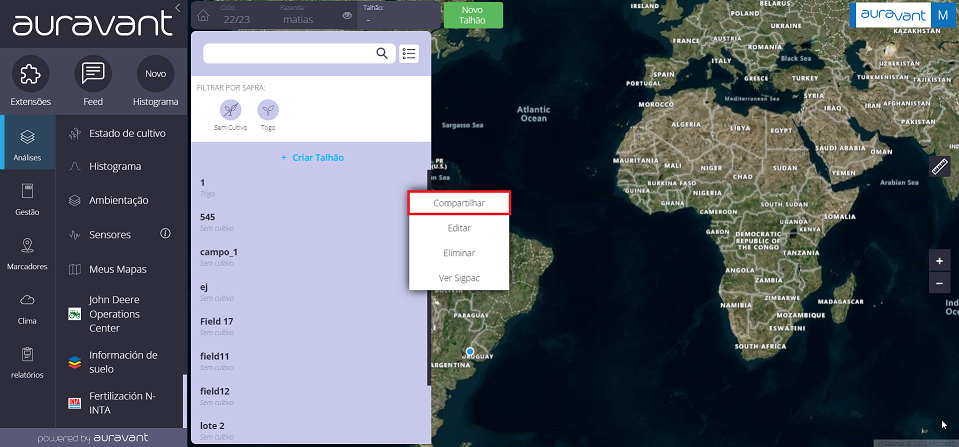Screen dimensions: 959x447
Task: Collapse the left sidebar with chevron
Action: (177, 8)
